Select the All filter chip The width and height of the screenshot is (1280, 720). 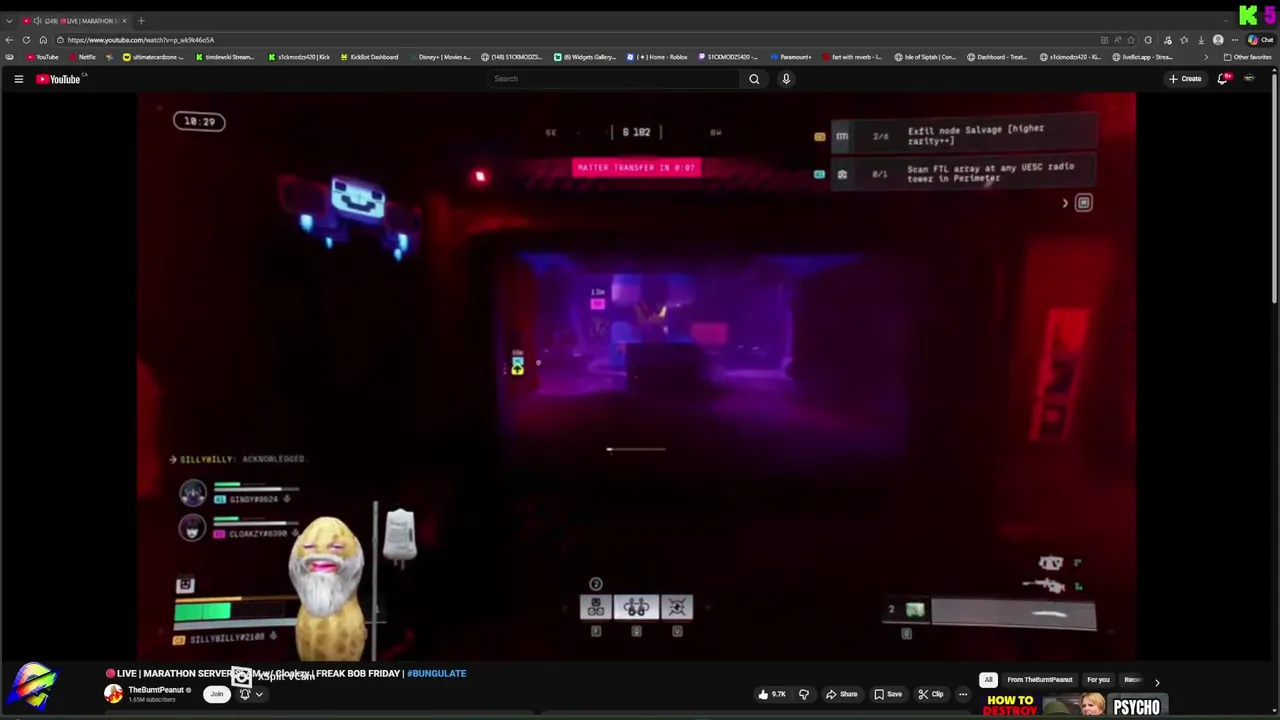(988, 680)
